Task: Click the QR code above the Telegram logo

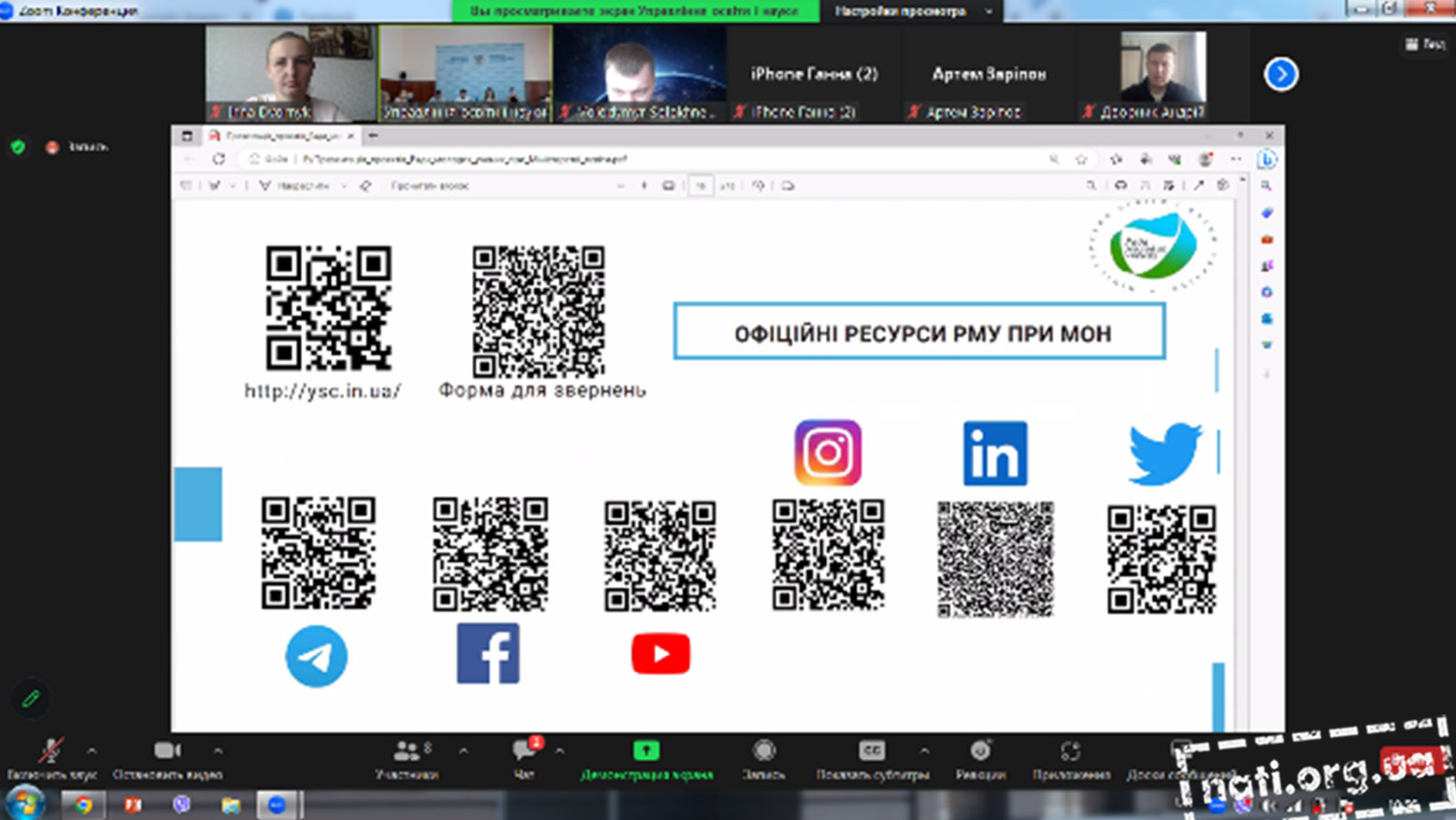Action: tap(318, 553)
